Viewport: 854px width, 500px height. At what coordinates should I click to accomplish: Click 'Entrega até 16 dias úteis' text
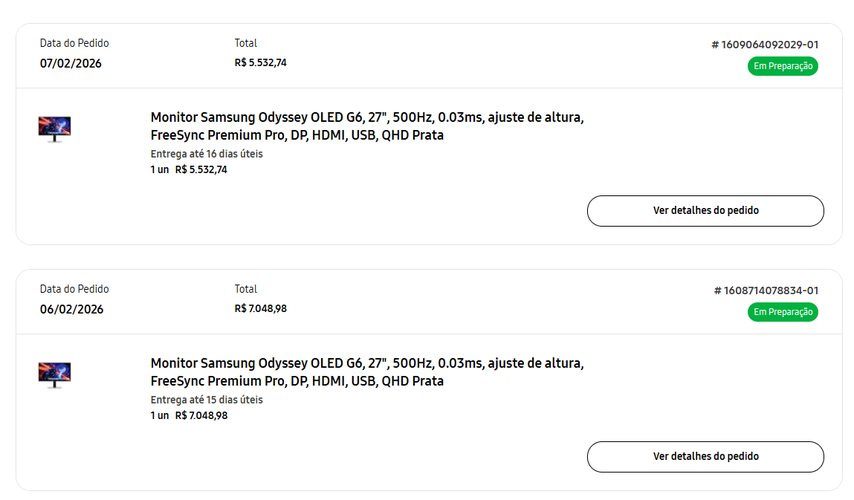[x=206, y=154]
